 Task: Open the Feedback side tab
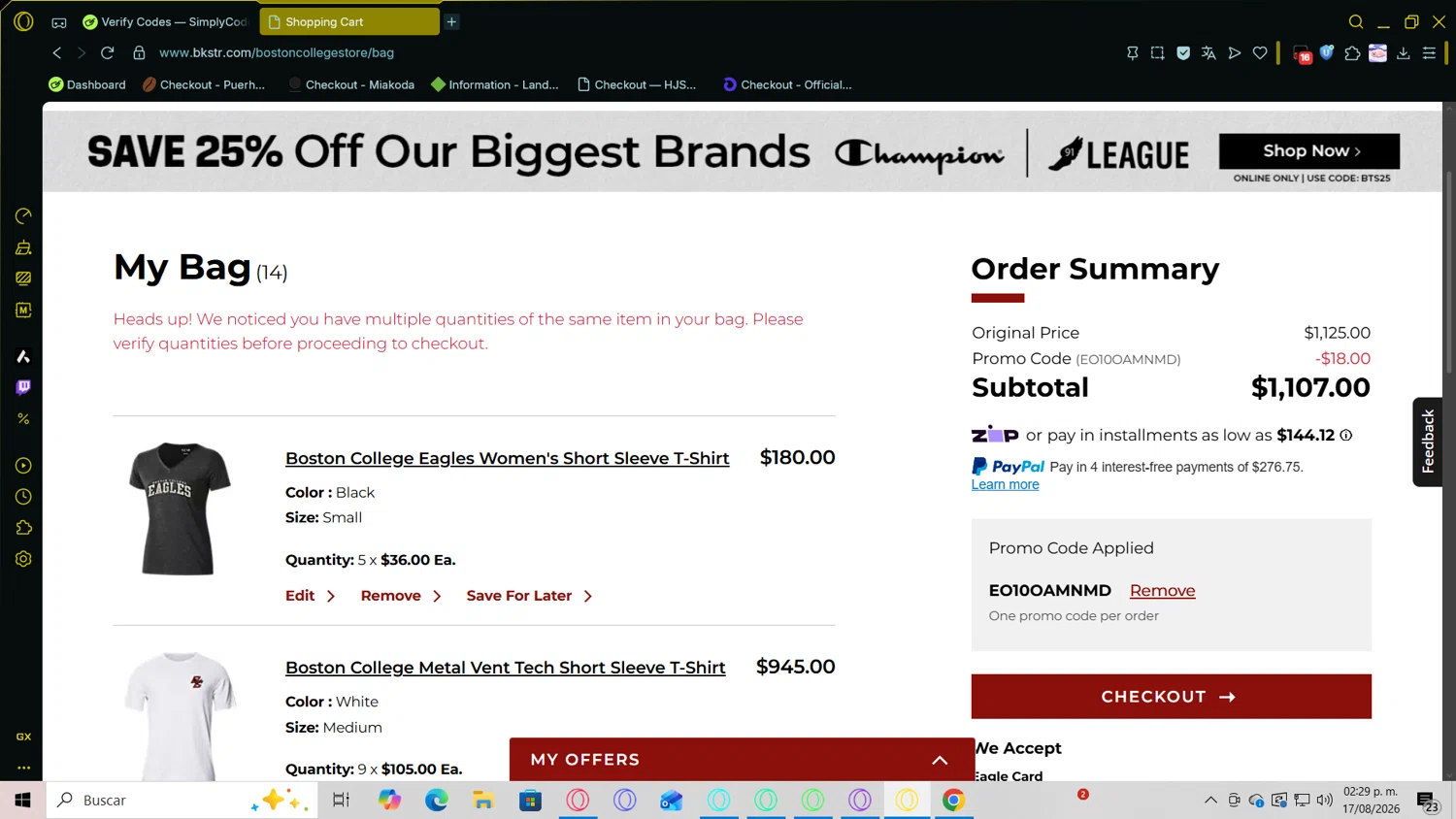pyautogui.click(x=1427, y=442)
